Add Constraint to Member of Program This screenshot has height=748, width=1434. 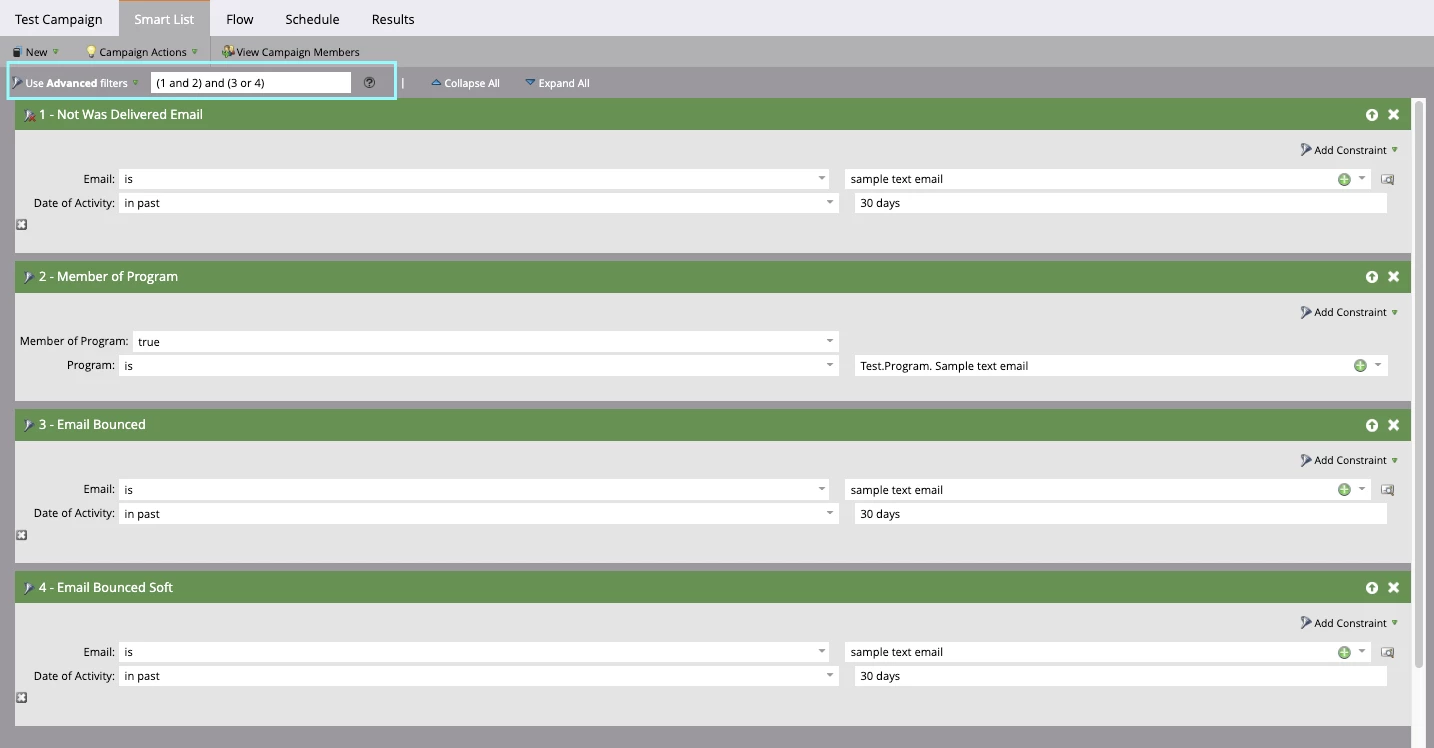pos(1349,312)
